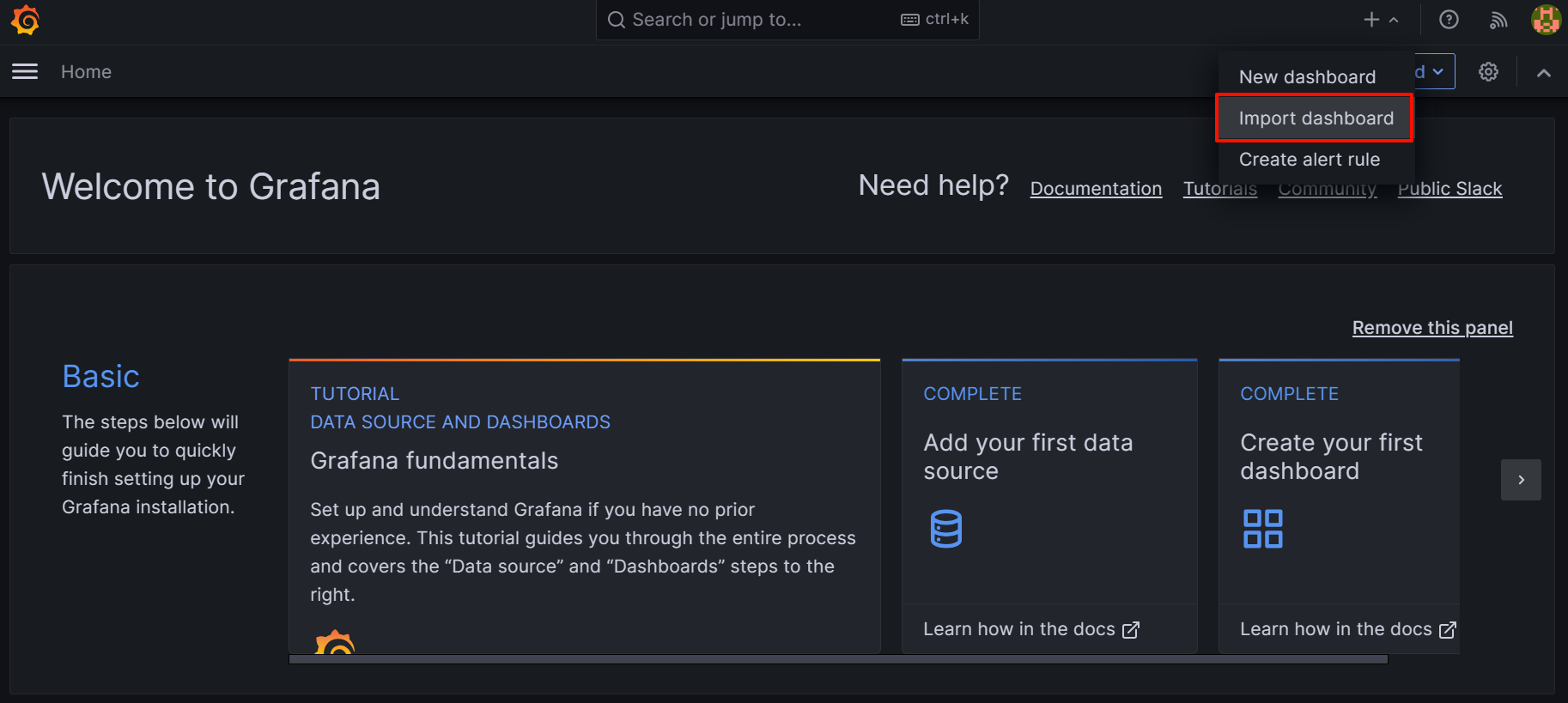Click the database icon in data source card
This screenshot has height=703, width=1568.
[945, 529]
